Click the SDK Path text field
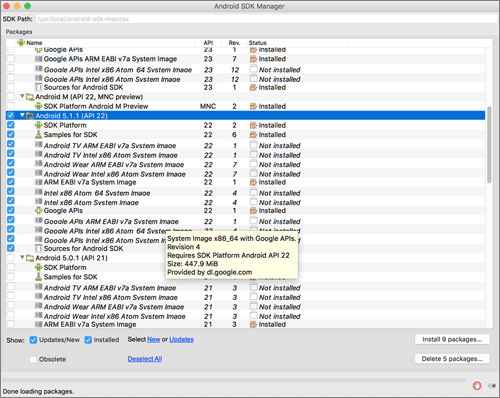500x398 pixels. click(266, 19)
